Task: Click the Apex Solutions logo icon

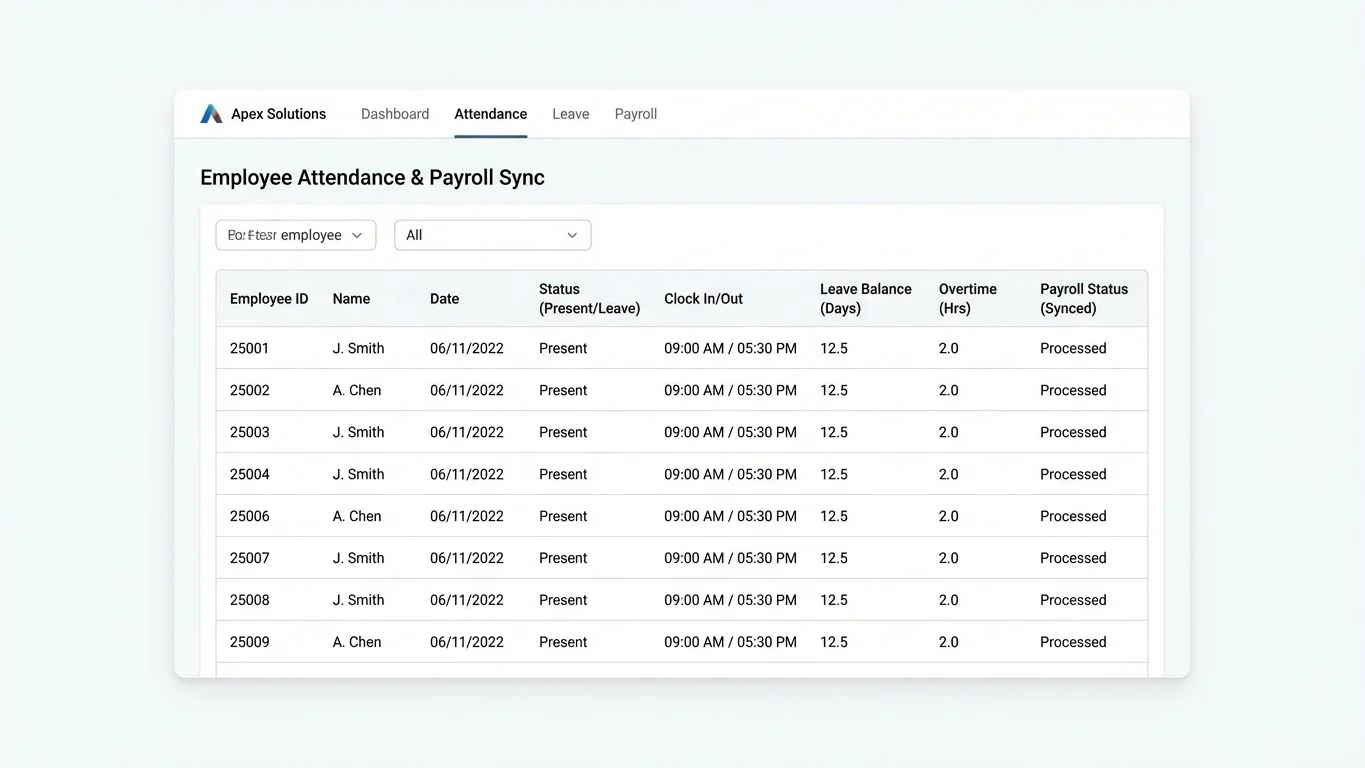Action: (x=210, y=113)
